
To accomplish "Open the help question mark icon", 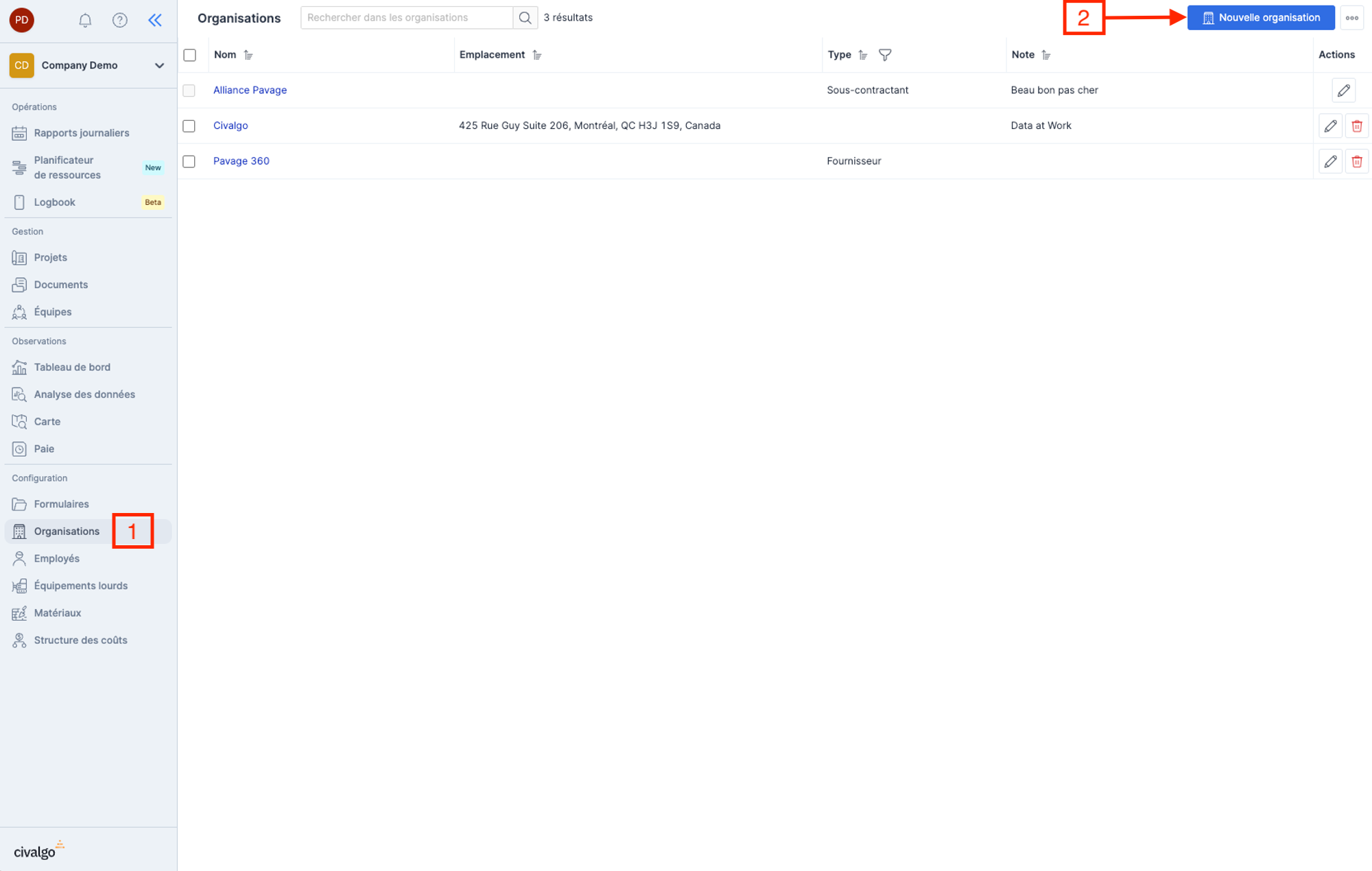I will pos(120,20).
